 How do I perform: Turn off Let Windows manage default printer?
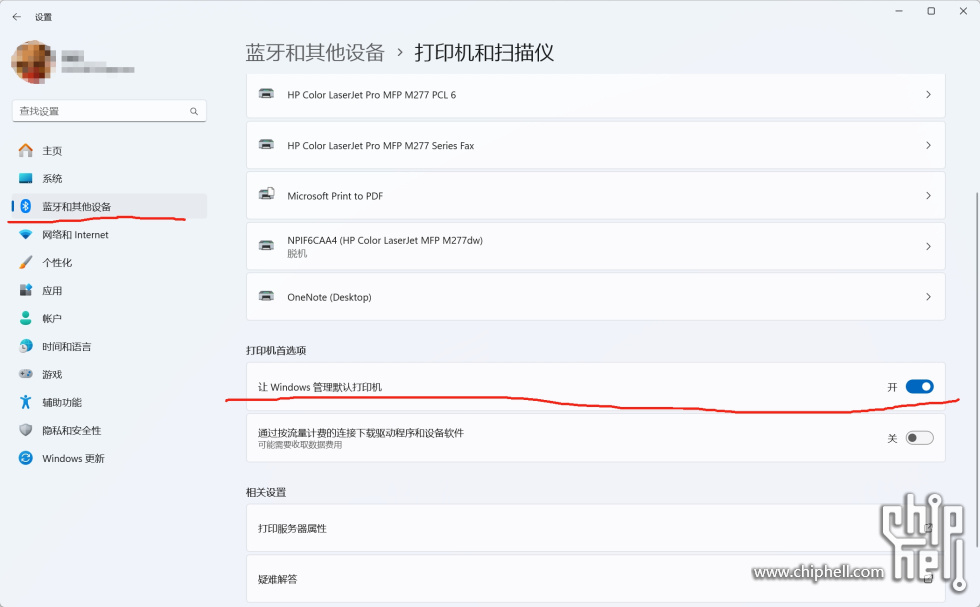pyautogui.click(x=919, y=387)
